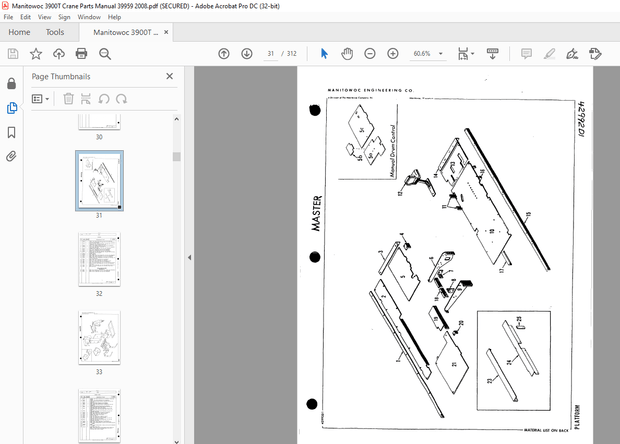
Task: Add a comment with speech bubble icon
Action: [x=526, y=54]
